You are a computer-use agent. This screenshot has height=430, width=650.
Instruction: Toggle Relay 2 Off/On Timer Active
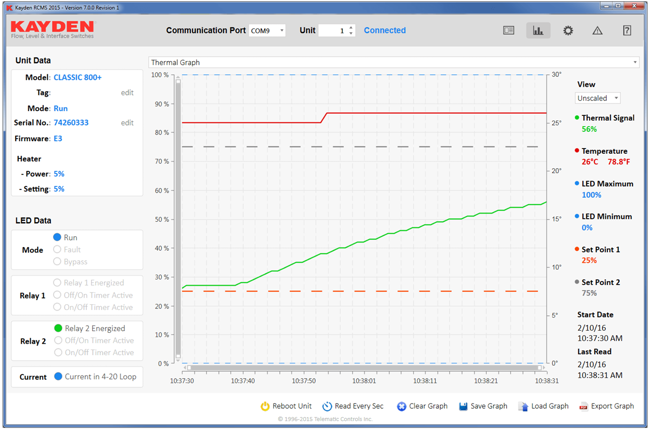[x=58, y=340]
